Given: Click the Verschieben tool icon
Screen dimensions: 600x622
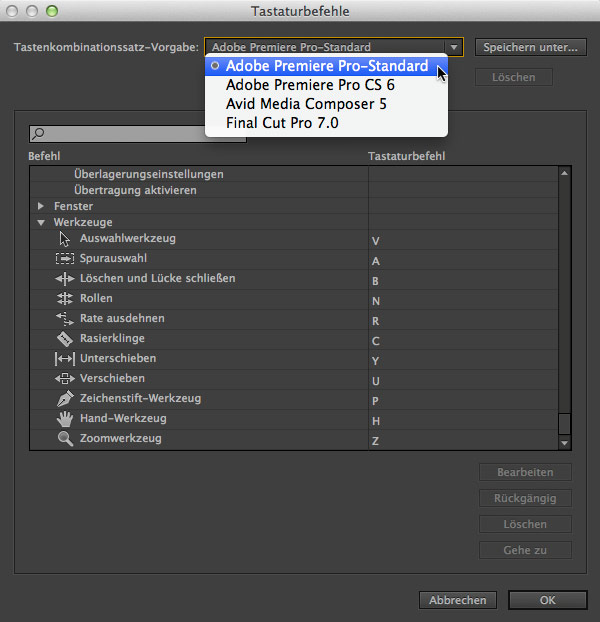Looking at the screenshot, I should (65, 379).
